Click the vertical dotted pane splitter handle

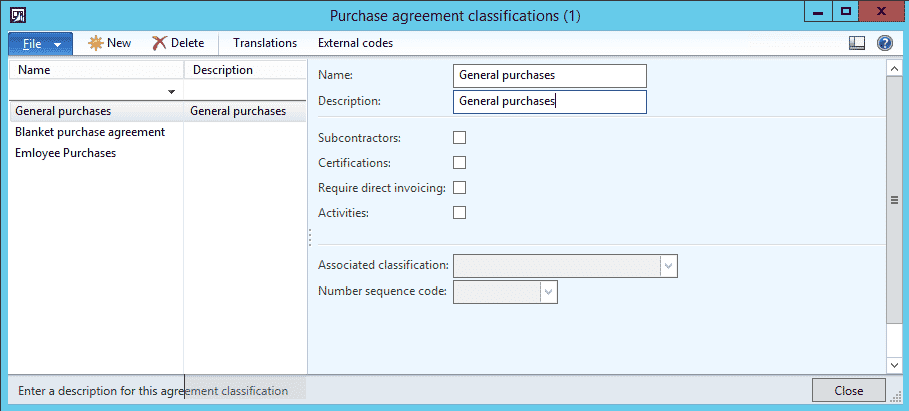(310, 237)
